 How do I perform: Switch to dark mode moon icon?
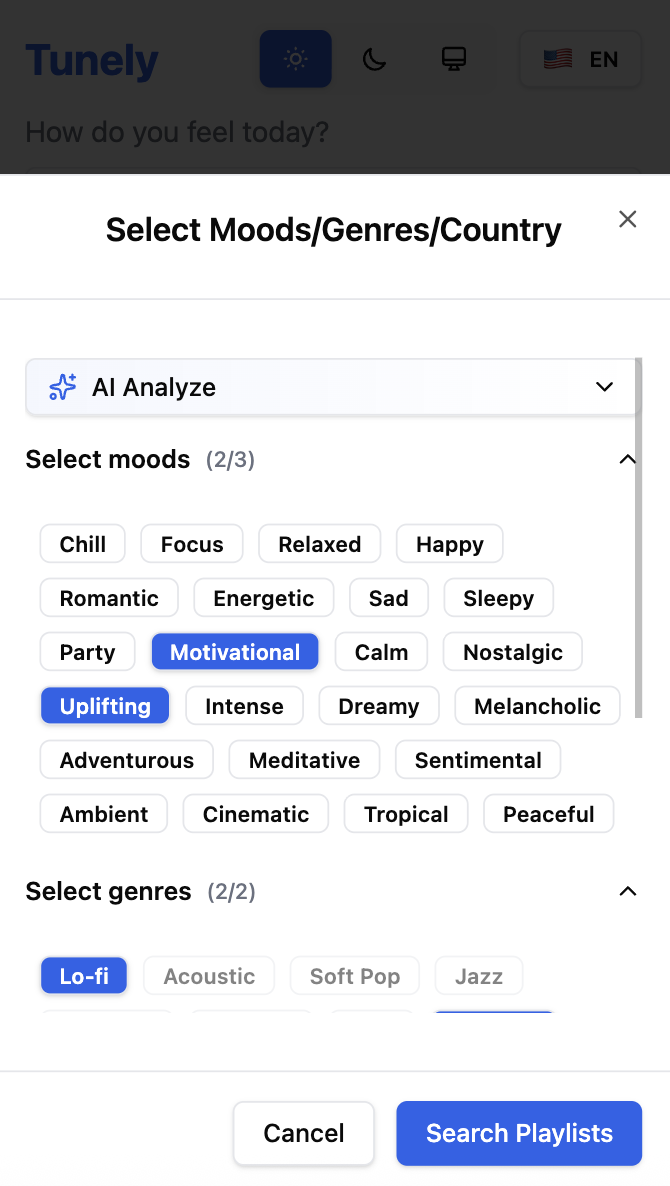tap(374, 59)
